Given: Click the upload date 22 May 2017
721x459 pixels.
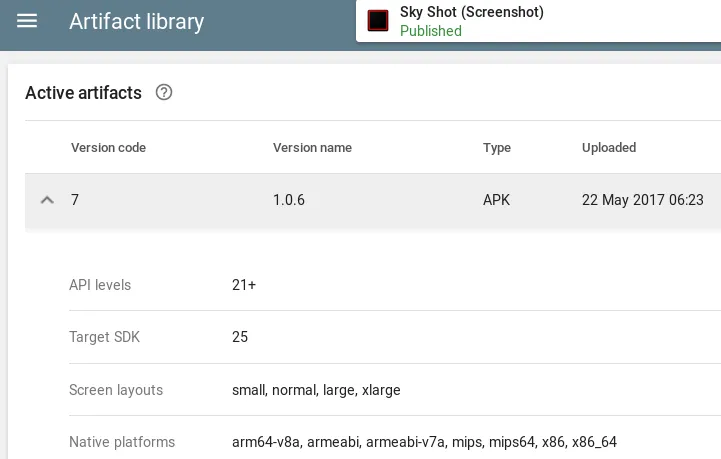Looking at the screenshot, I should (x=643, y=200).
